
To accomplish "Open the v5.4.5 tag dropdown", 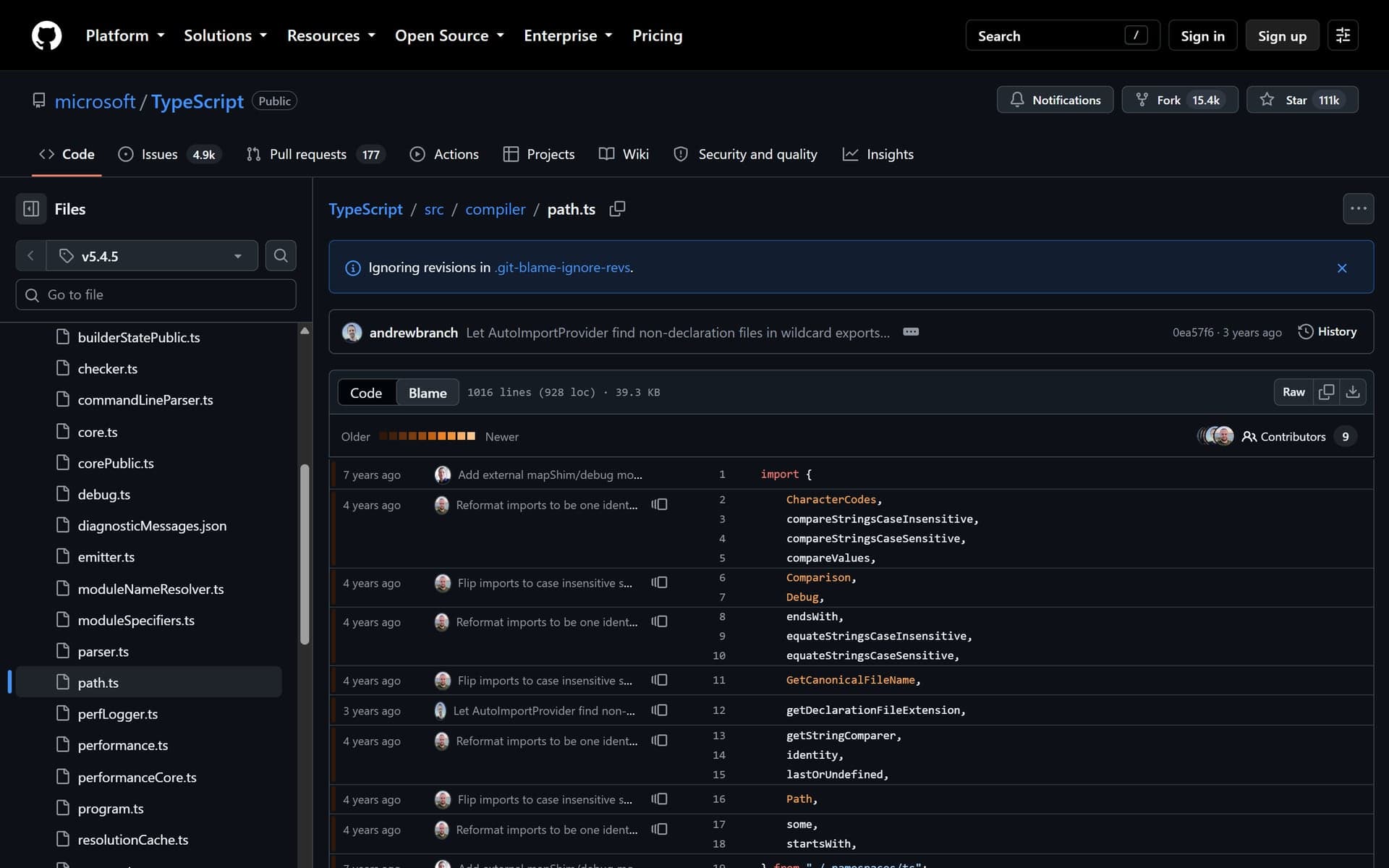I will [152, 256].
